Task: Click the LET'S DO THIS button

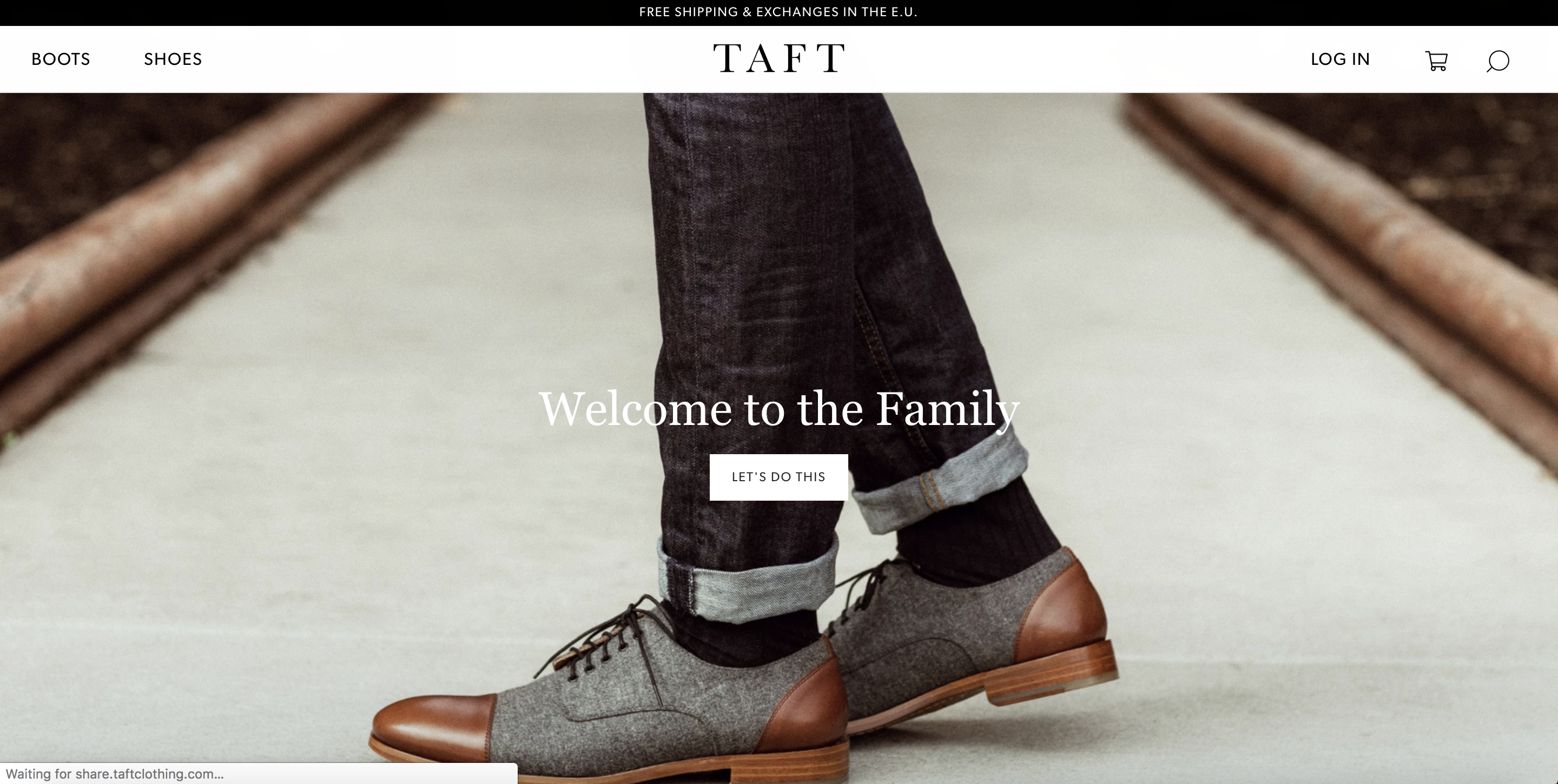Action: [x=778, y=477]
